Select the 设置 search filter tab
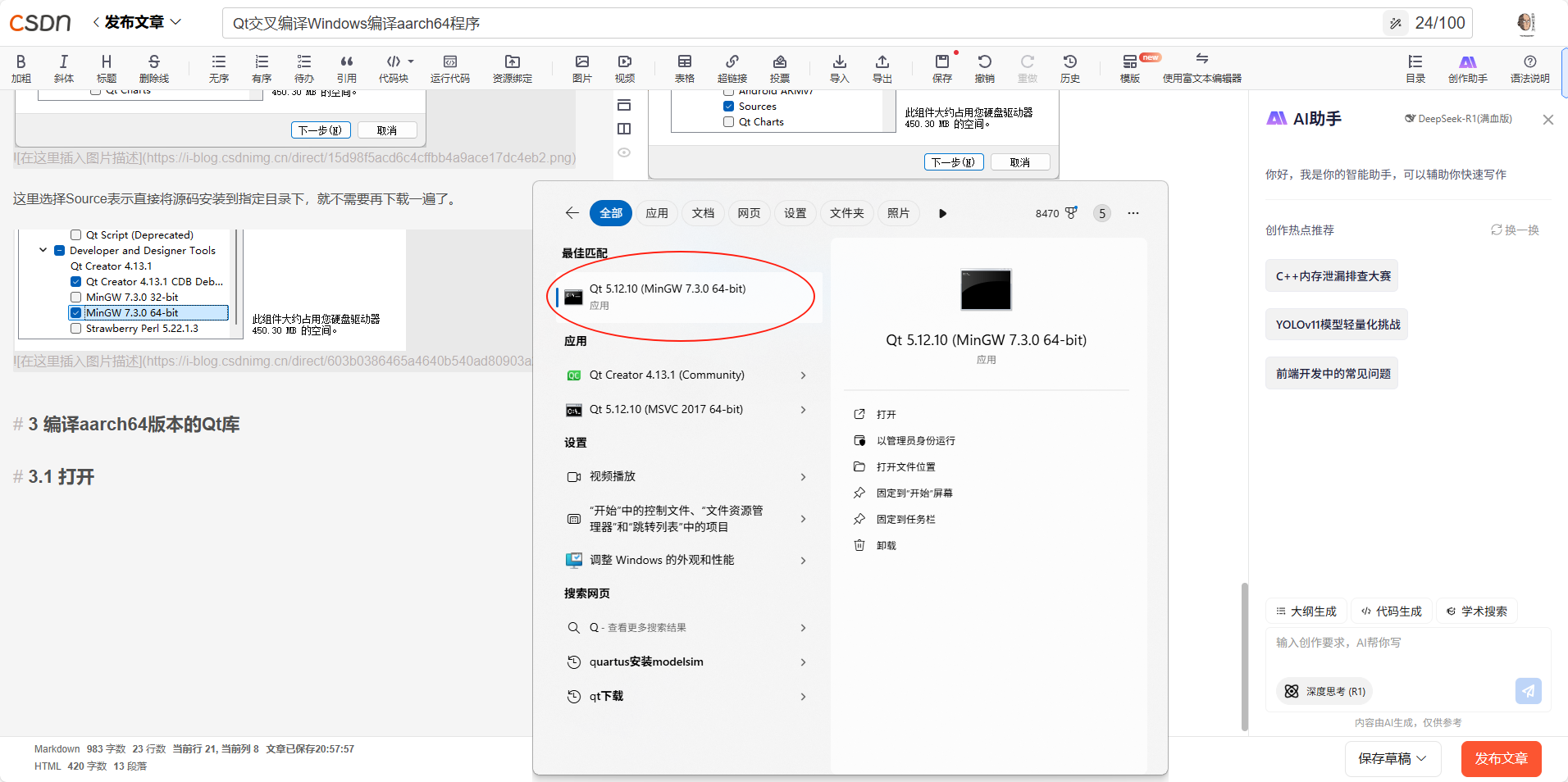This screenshot has width=1568, height=782. (795, 213)
